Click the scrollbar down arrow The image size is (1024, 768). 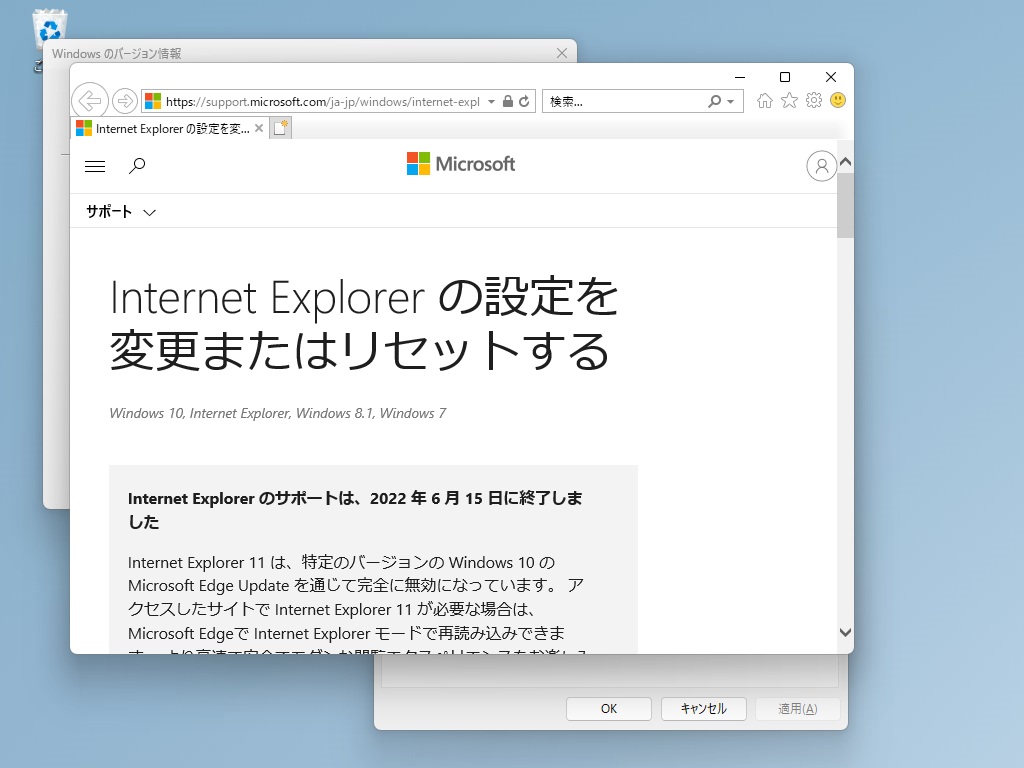[x=846, y=633]
